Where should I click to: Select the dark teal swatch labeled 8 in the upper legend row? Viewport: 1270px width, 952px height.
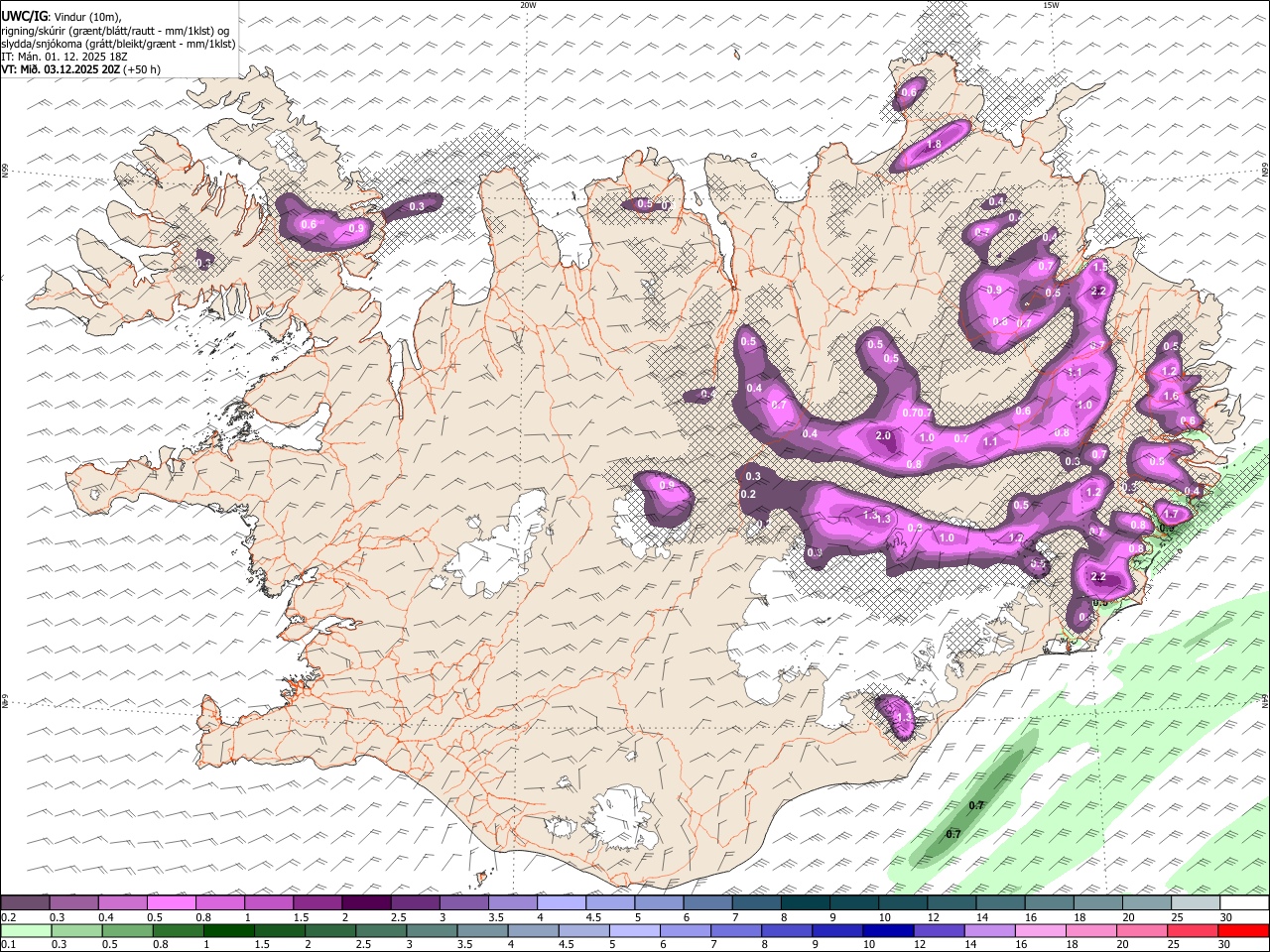(806, 902)
